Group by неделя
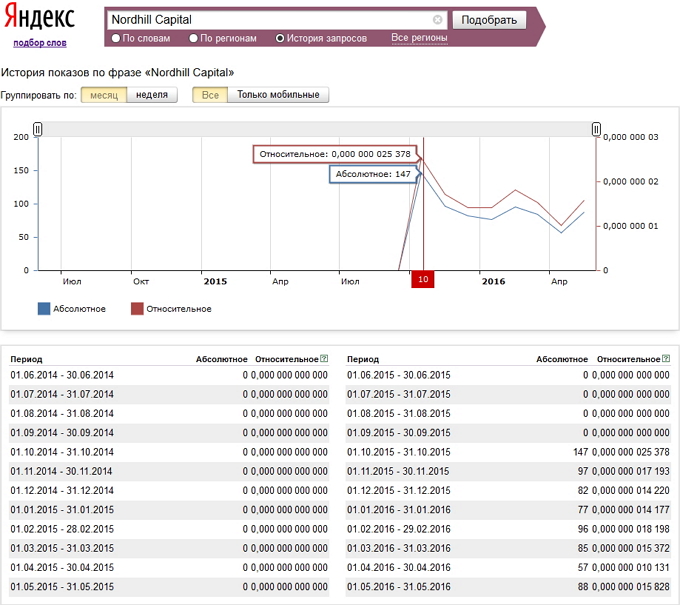The image size is (680, 605). pos(152,95)
